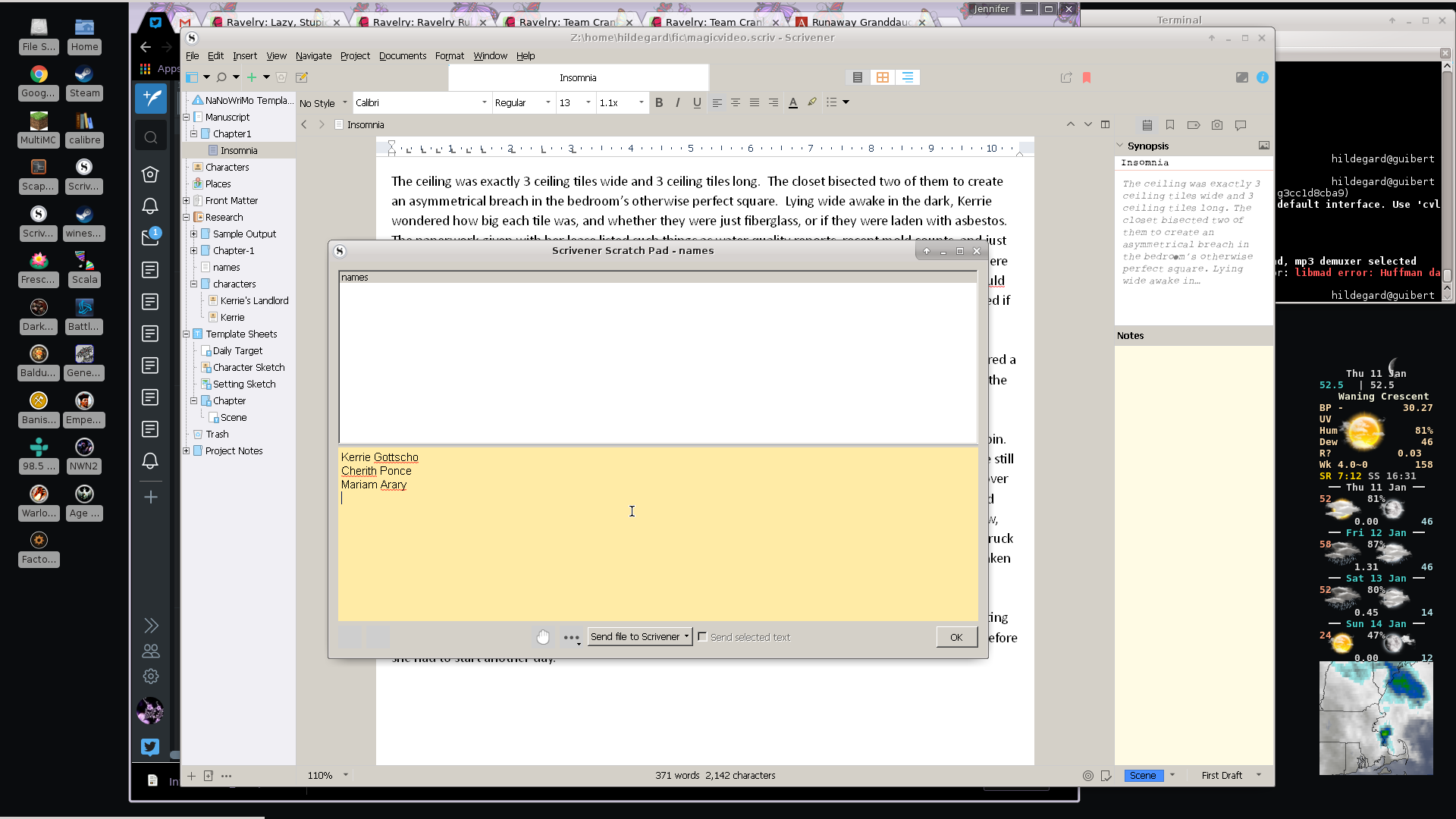Click the red bookmark toolbar icon
This screenshot has width=1456, height=819.
click(1087, 77)
